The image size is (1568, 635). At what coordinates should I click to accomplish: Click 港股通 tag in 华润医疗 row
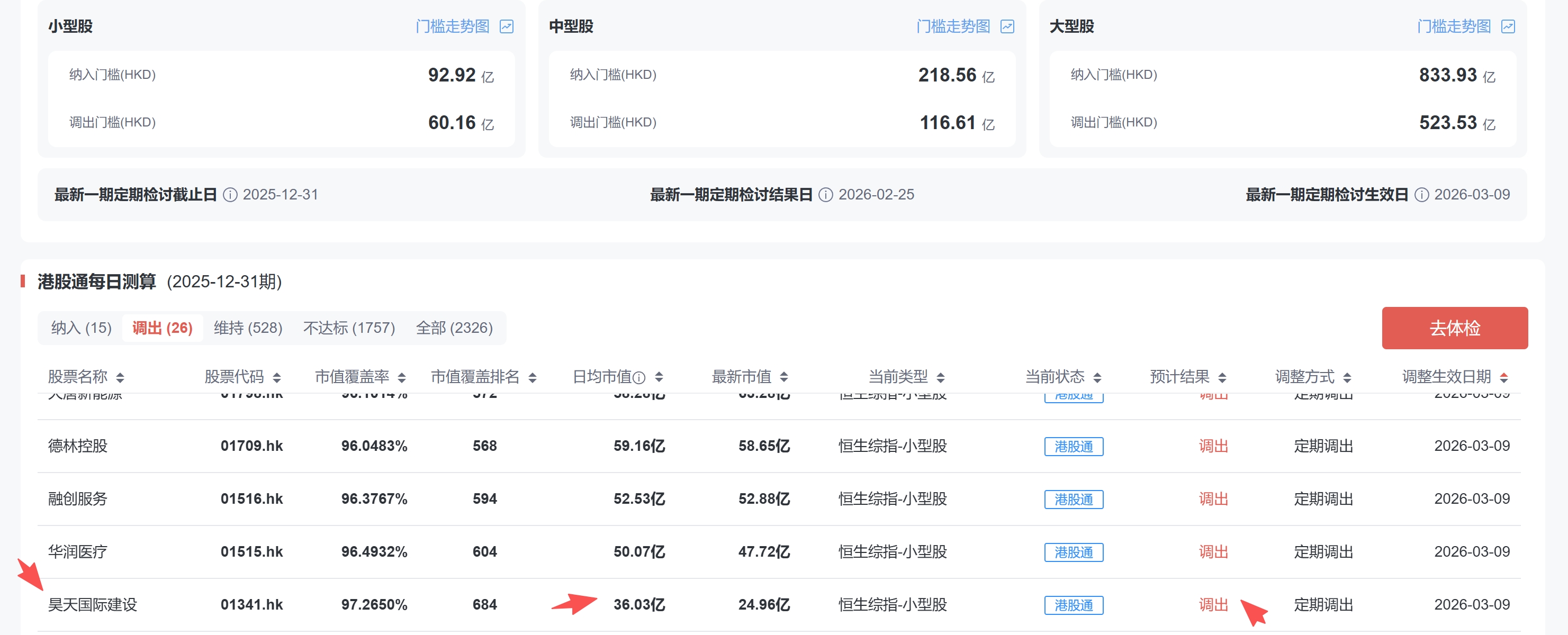point(1074,553)
